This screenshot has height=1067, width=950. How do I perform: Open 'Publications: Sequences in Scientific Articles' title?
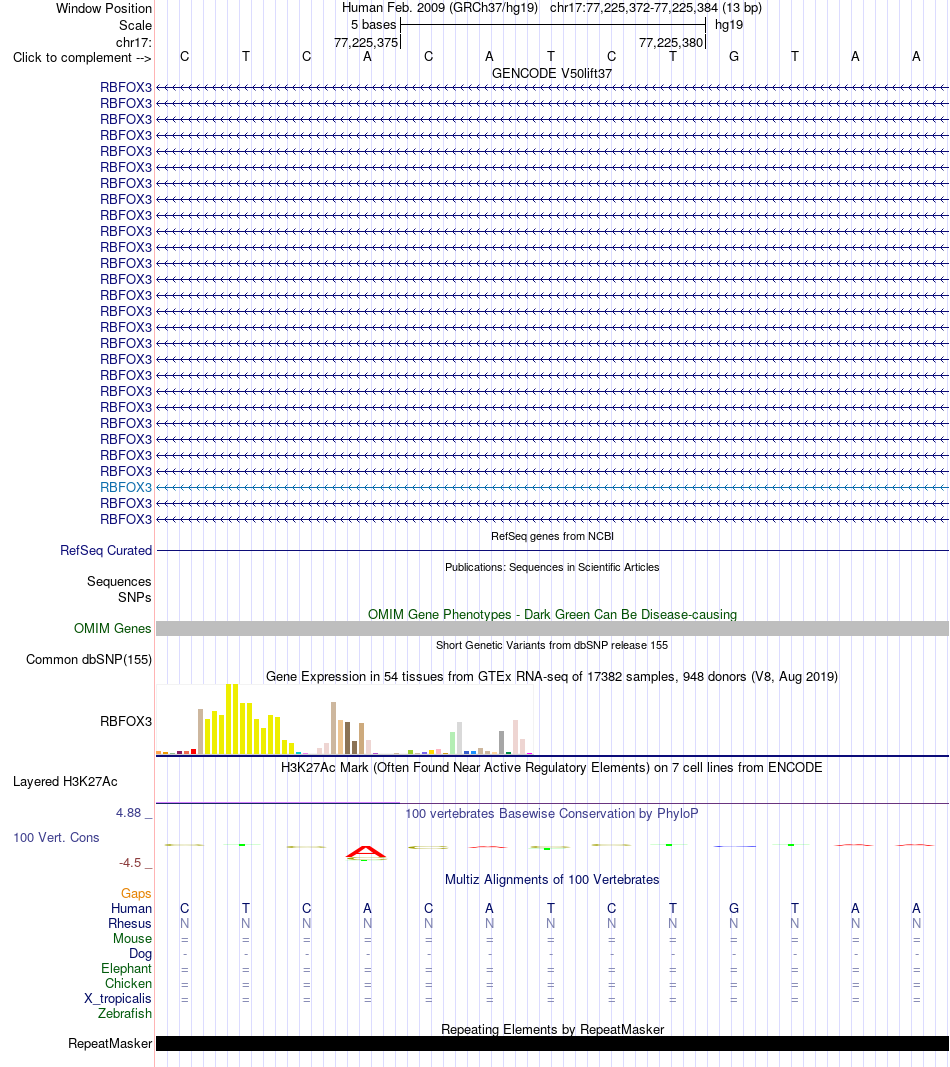click(x=552, y=568)
